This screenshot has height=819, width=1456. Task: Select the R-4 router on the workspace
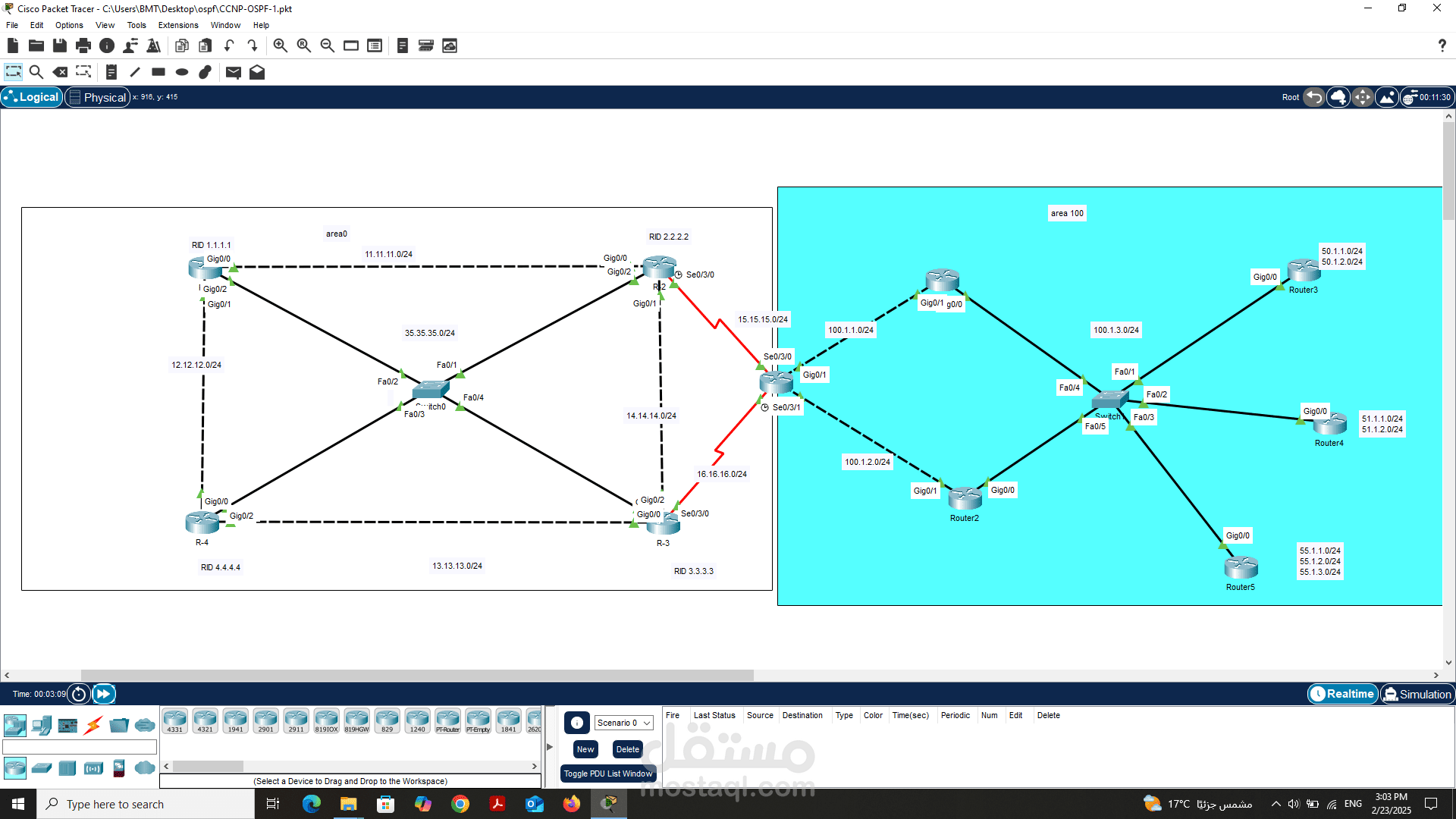coord(202,522)
